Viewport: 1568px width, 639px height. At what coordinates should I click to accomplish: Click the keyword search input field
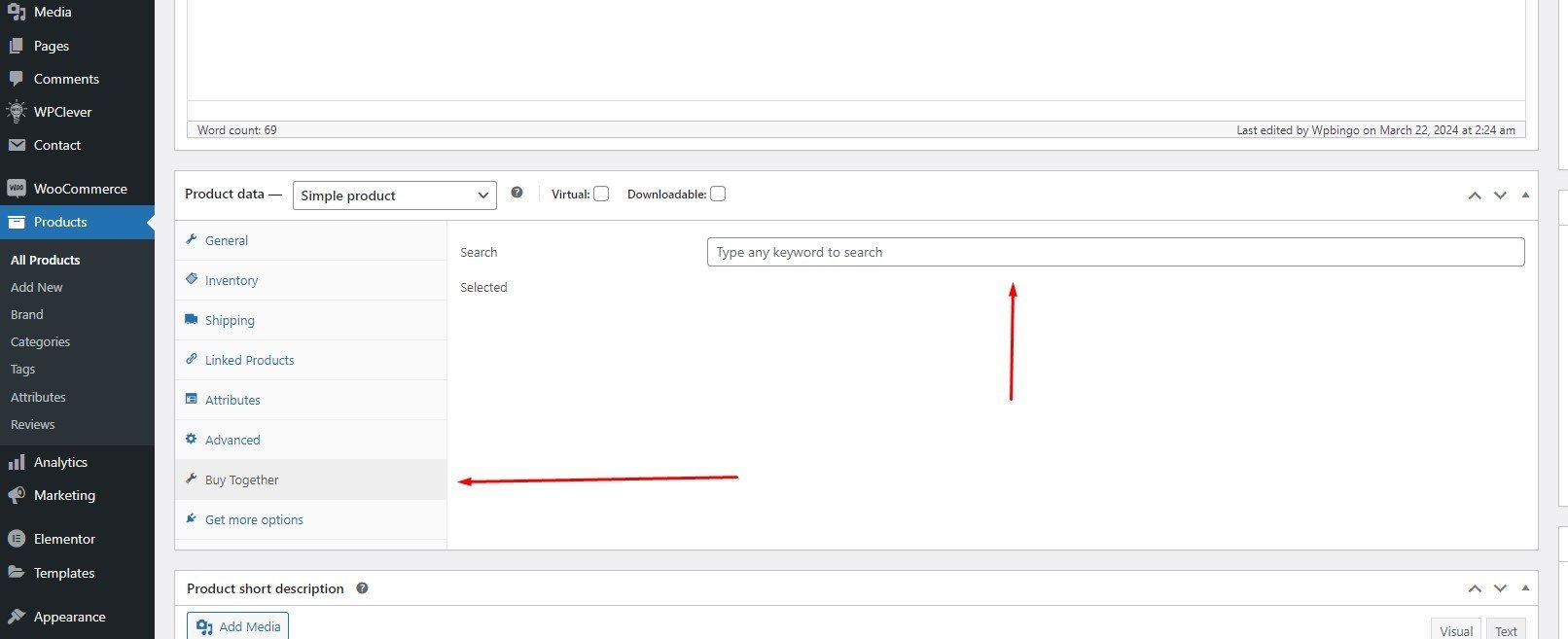click(x=1115, y=252)
